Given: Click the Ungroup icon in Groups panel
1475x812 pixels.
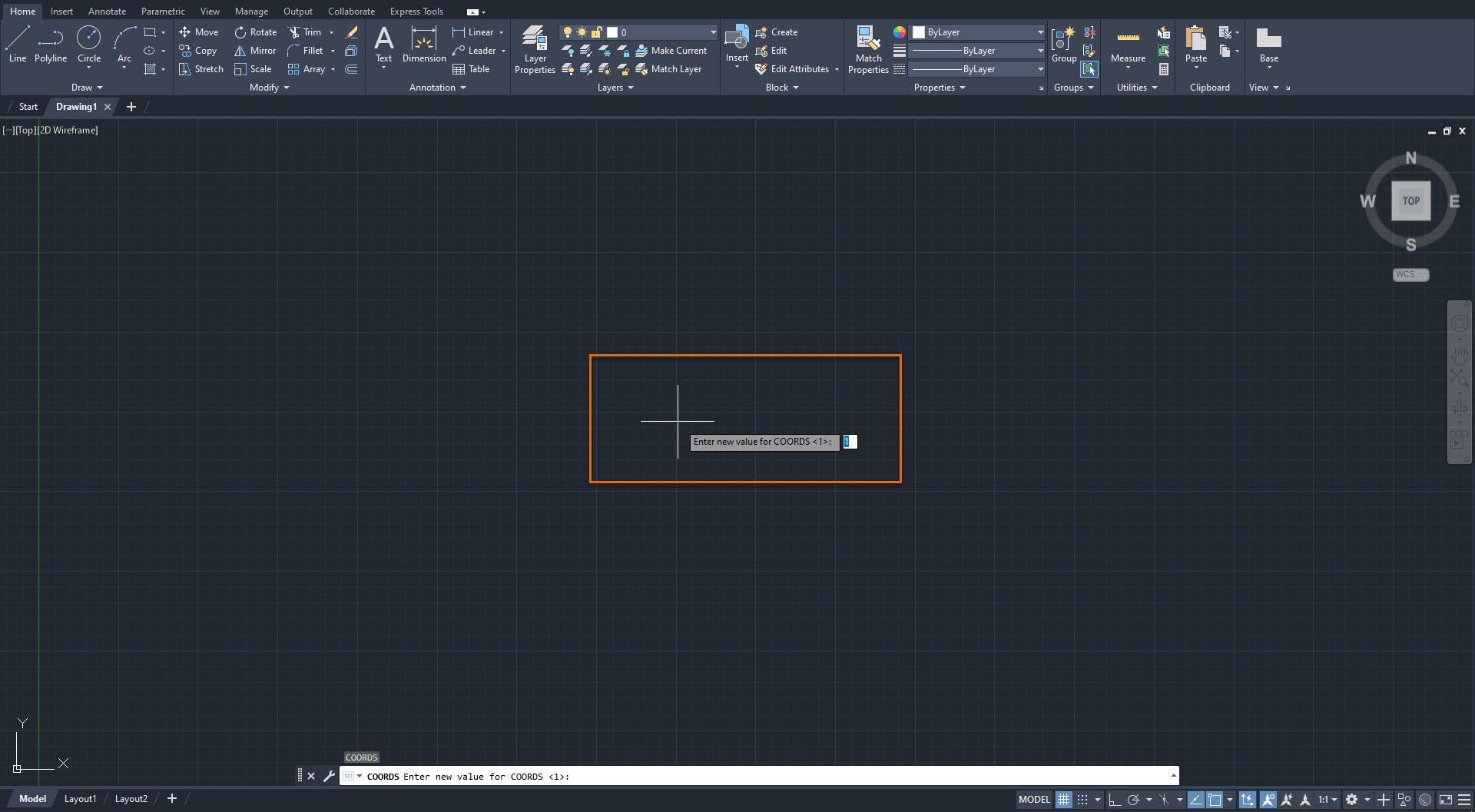Looking at the screenshot, I should point(1089,32).
